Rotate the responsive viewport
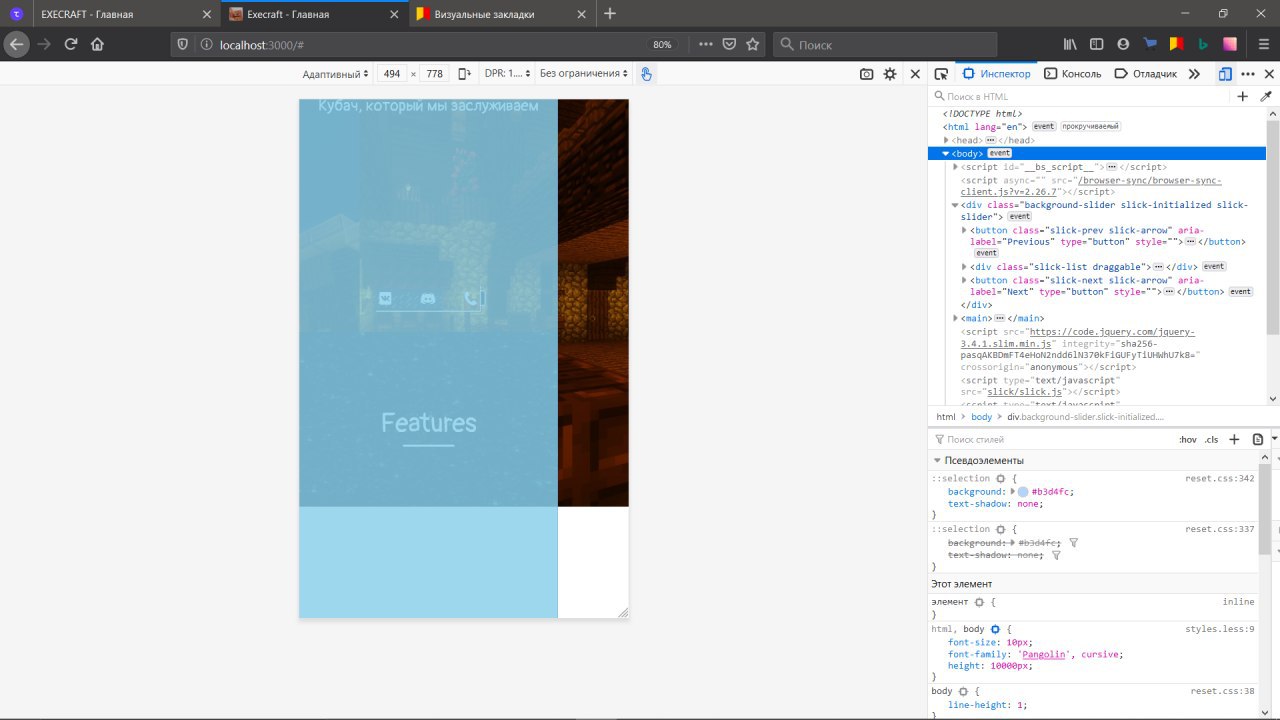Image resolution: width=1280 pixels, height=720 pixels. click(x=464, y=74)
